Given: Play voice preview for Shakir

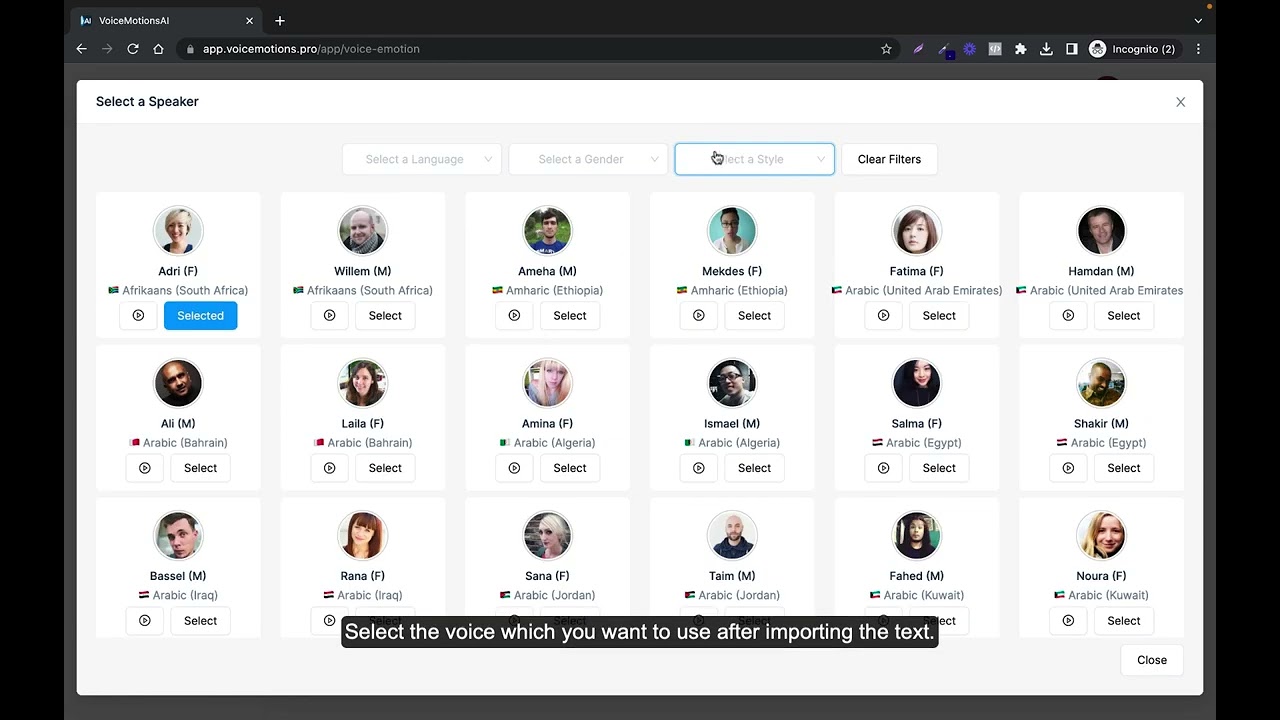Looking at the screenshot, I should tap(1068, 468).
